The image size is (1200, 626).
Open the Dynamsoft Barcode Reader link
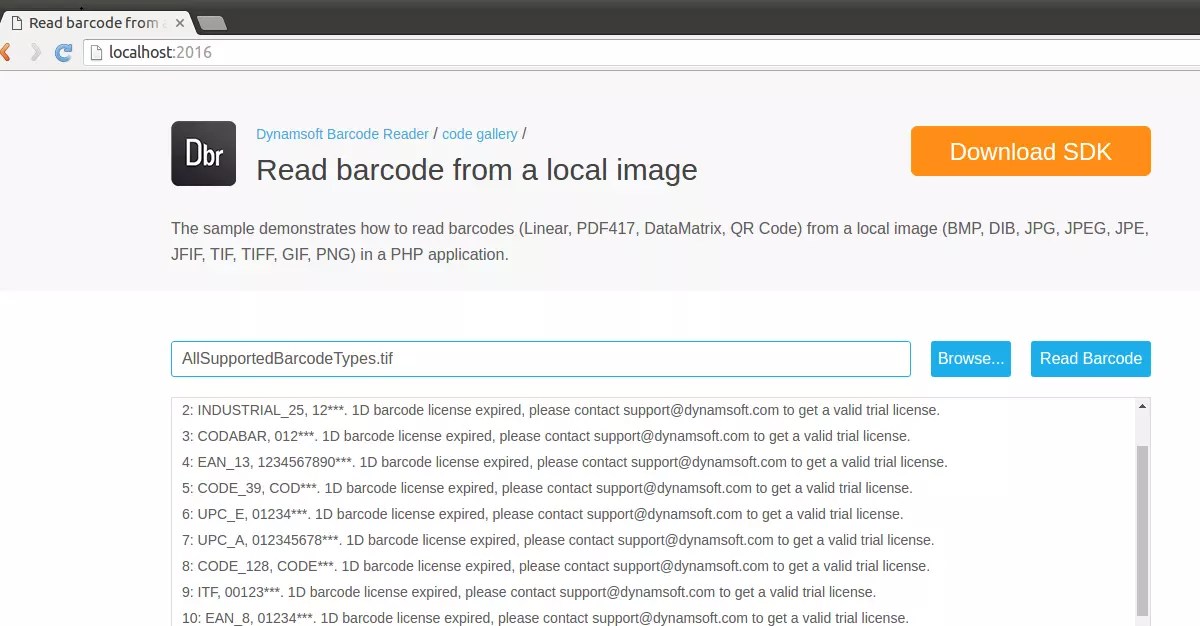click(342, 133)
